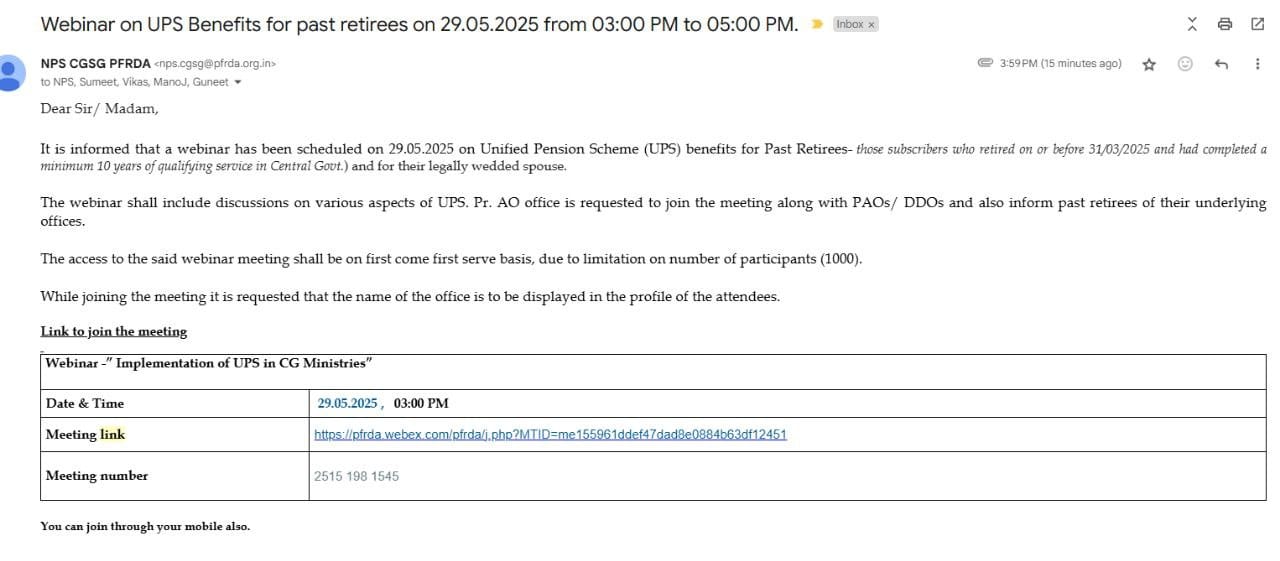Open the three-dot More options menu
This screenshot has width=1280, height=561.
click(1257, 64)
